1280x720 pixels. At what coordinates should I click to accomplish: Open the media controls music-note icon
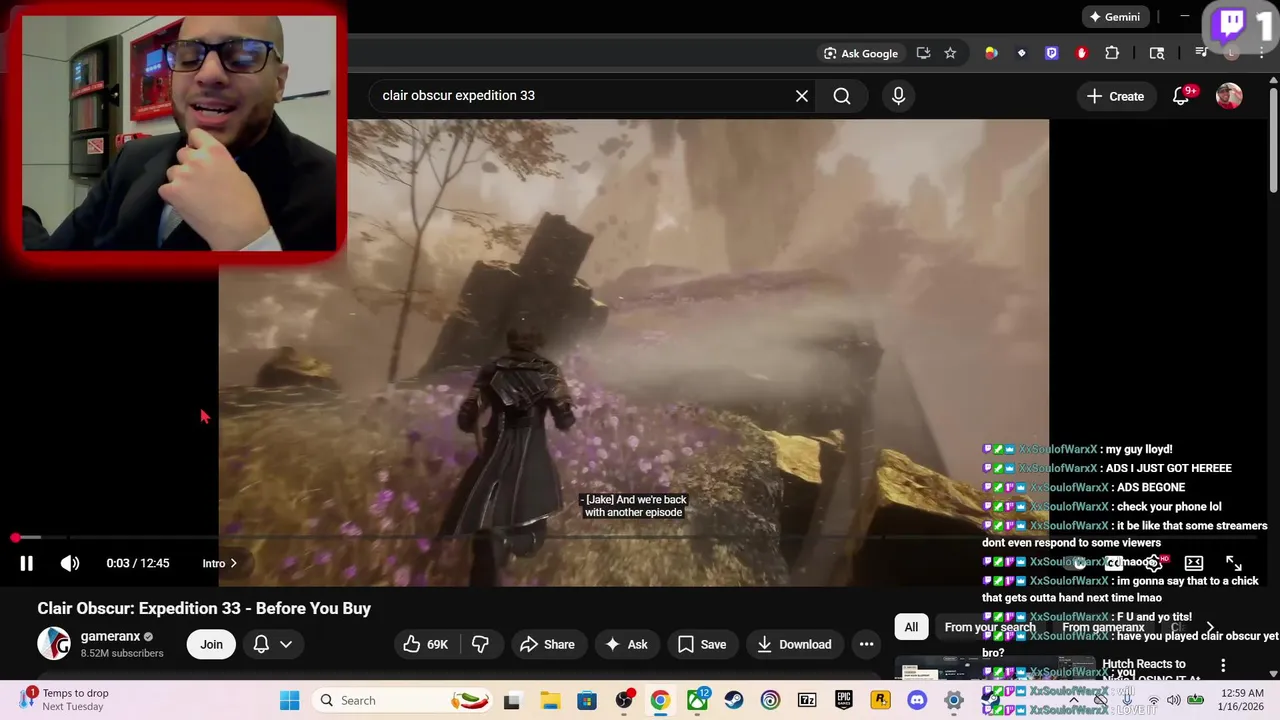click(1201, 53)
